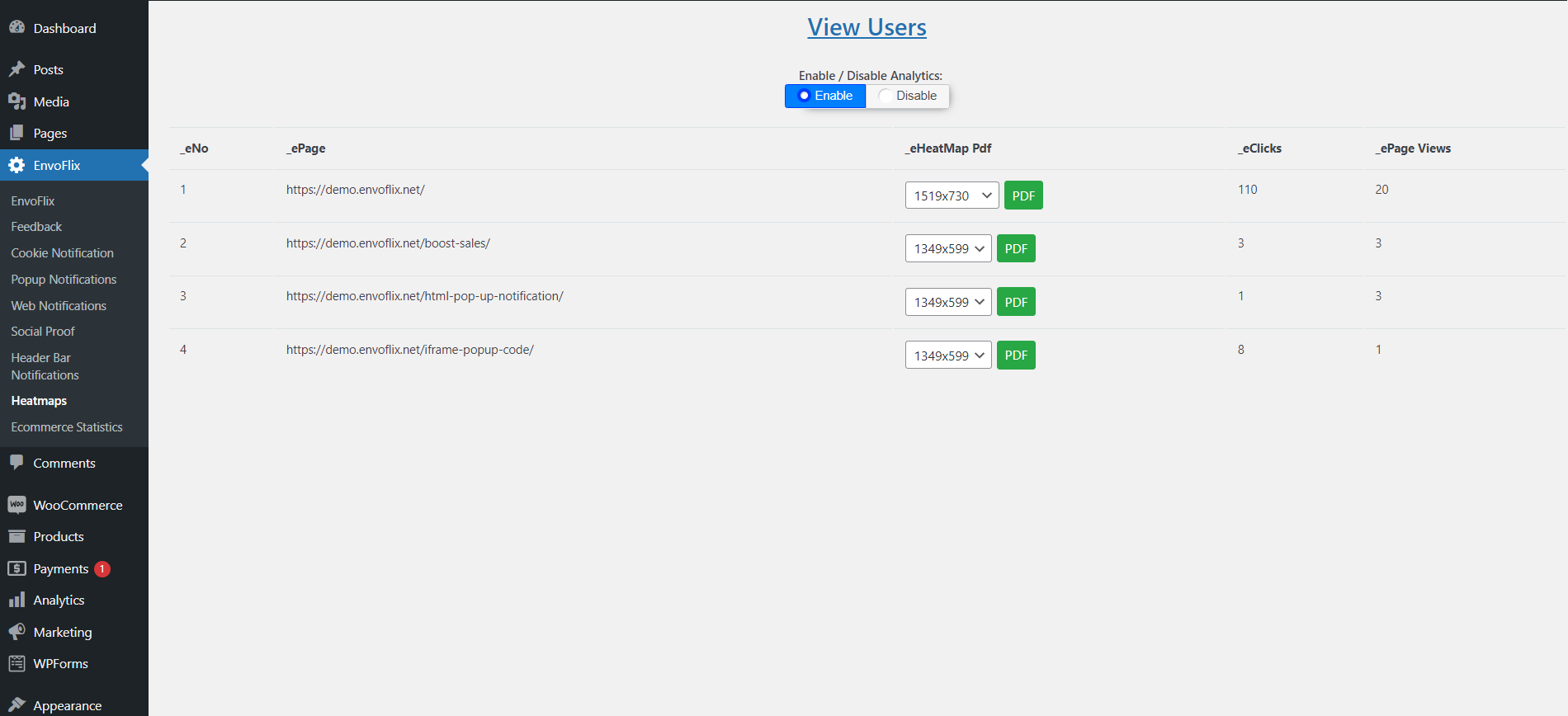
Task: Click the Posts pushpin icon
Action: [x=17, y=69]
